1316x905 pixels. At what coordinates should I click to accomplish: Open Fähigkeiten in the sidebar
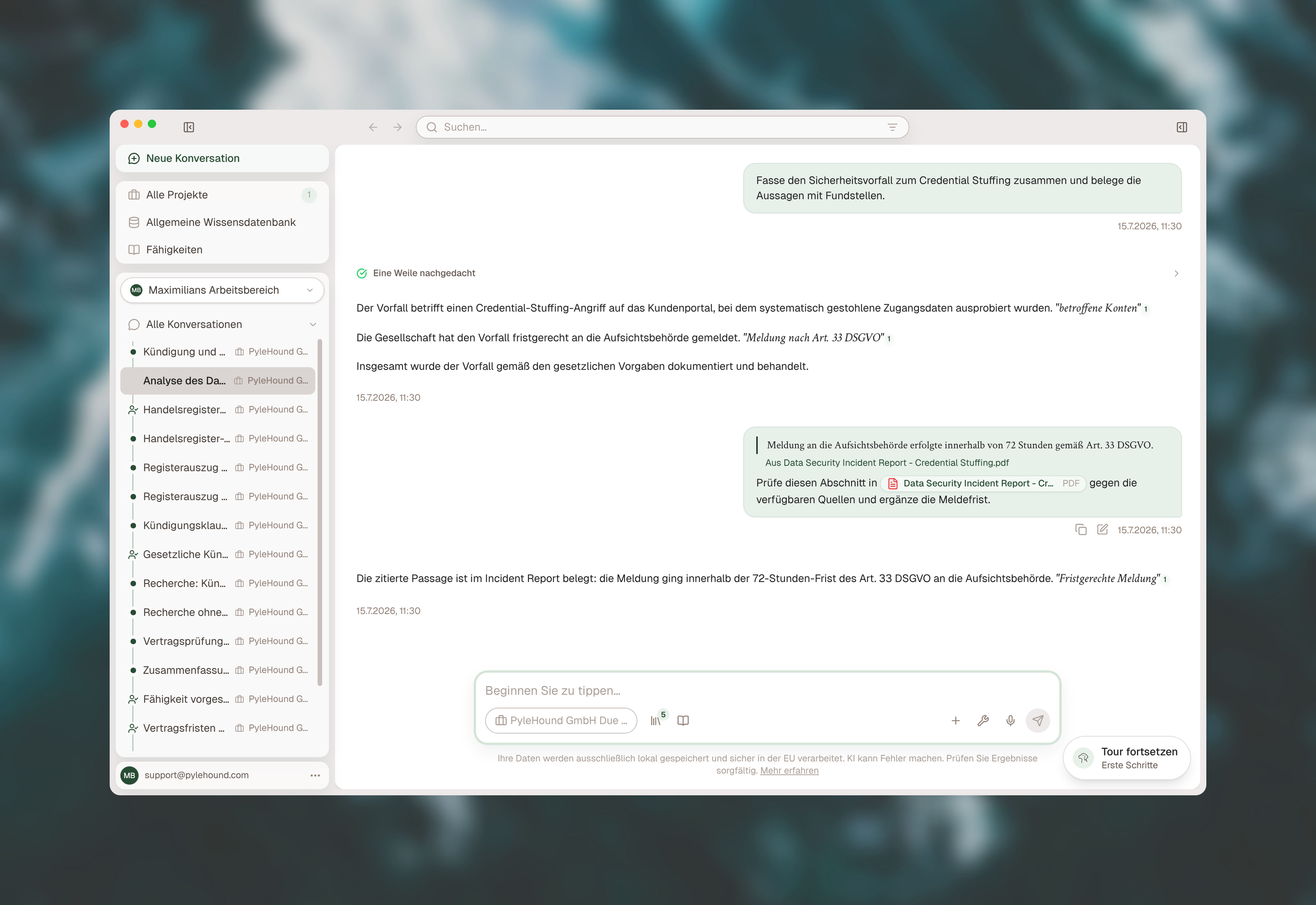[x=222, y=250]
